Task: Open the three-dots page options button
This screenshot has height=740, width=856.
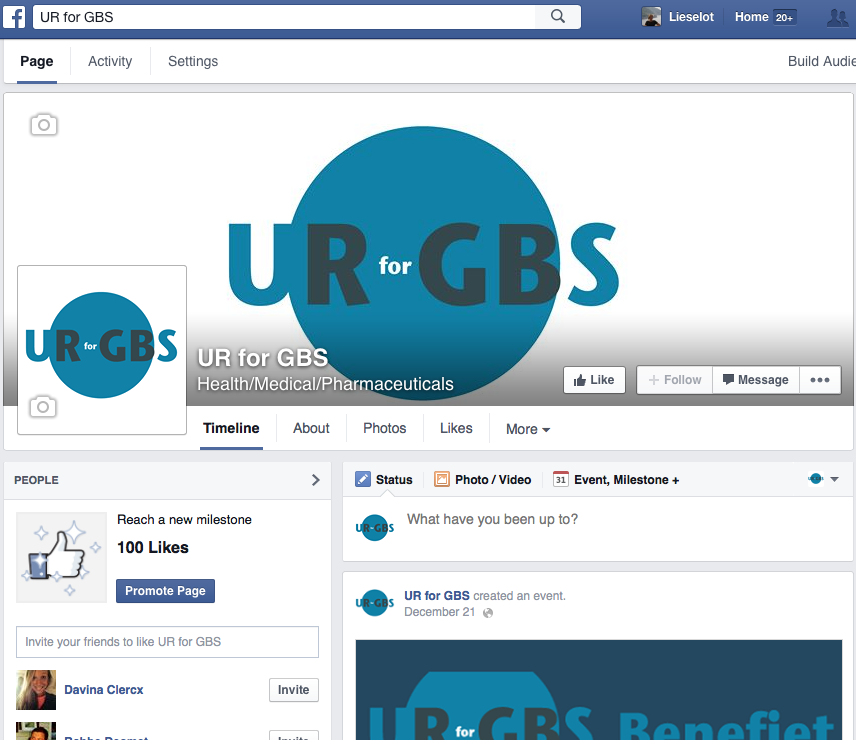Action: [820, 380]
